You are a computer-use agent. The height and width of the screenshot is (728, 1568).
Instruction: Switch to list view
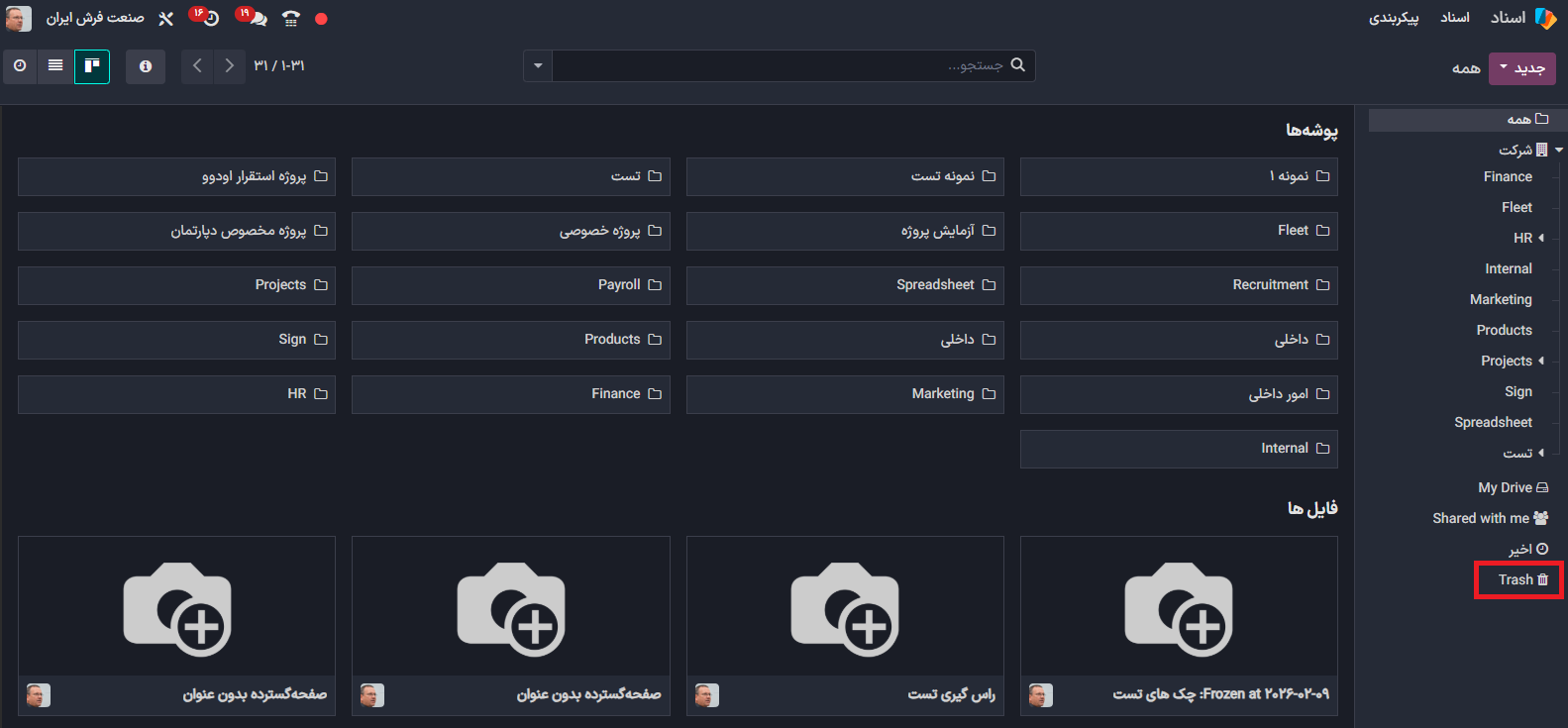click(55, 66)
